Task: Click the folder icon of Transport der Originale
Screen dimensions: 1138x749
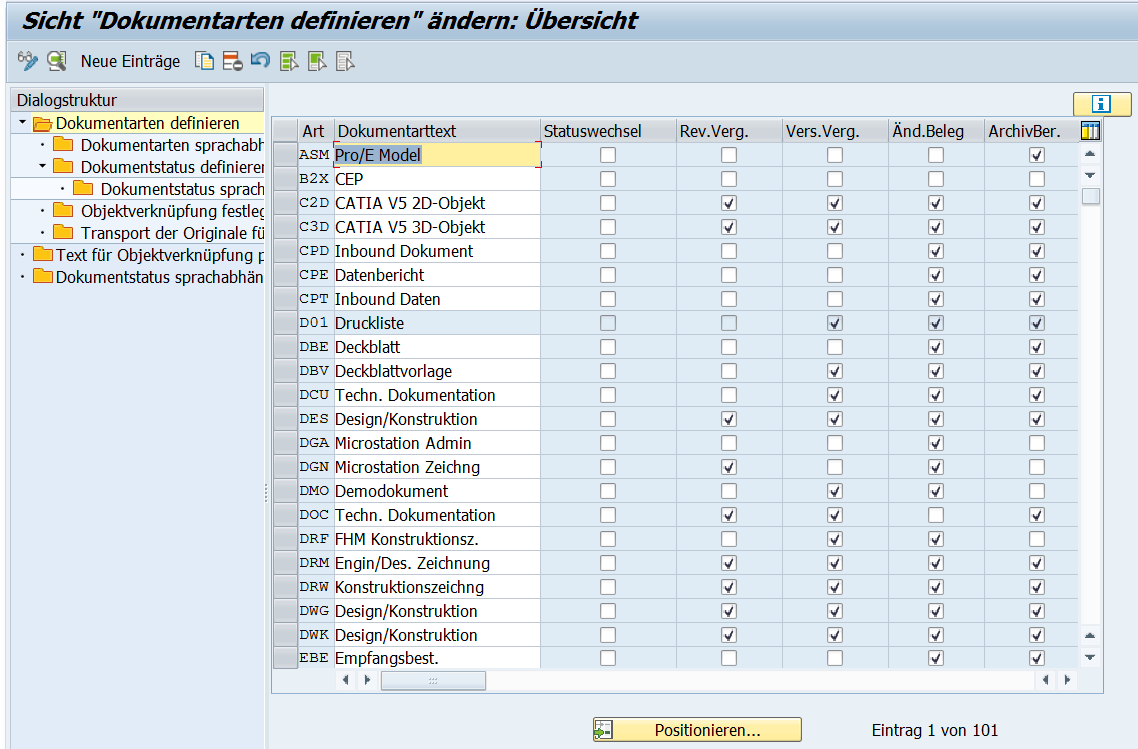Action: 63,232
